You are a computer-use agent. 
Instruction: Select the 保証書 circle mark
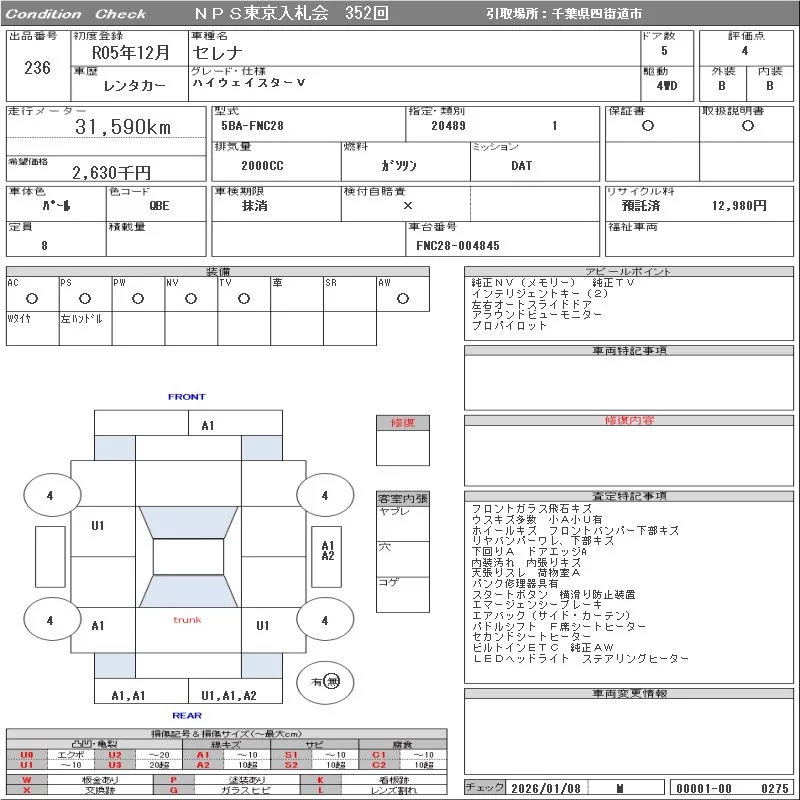tap(647, 126)
